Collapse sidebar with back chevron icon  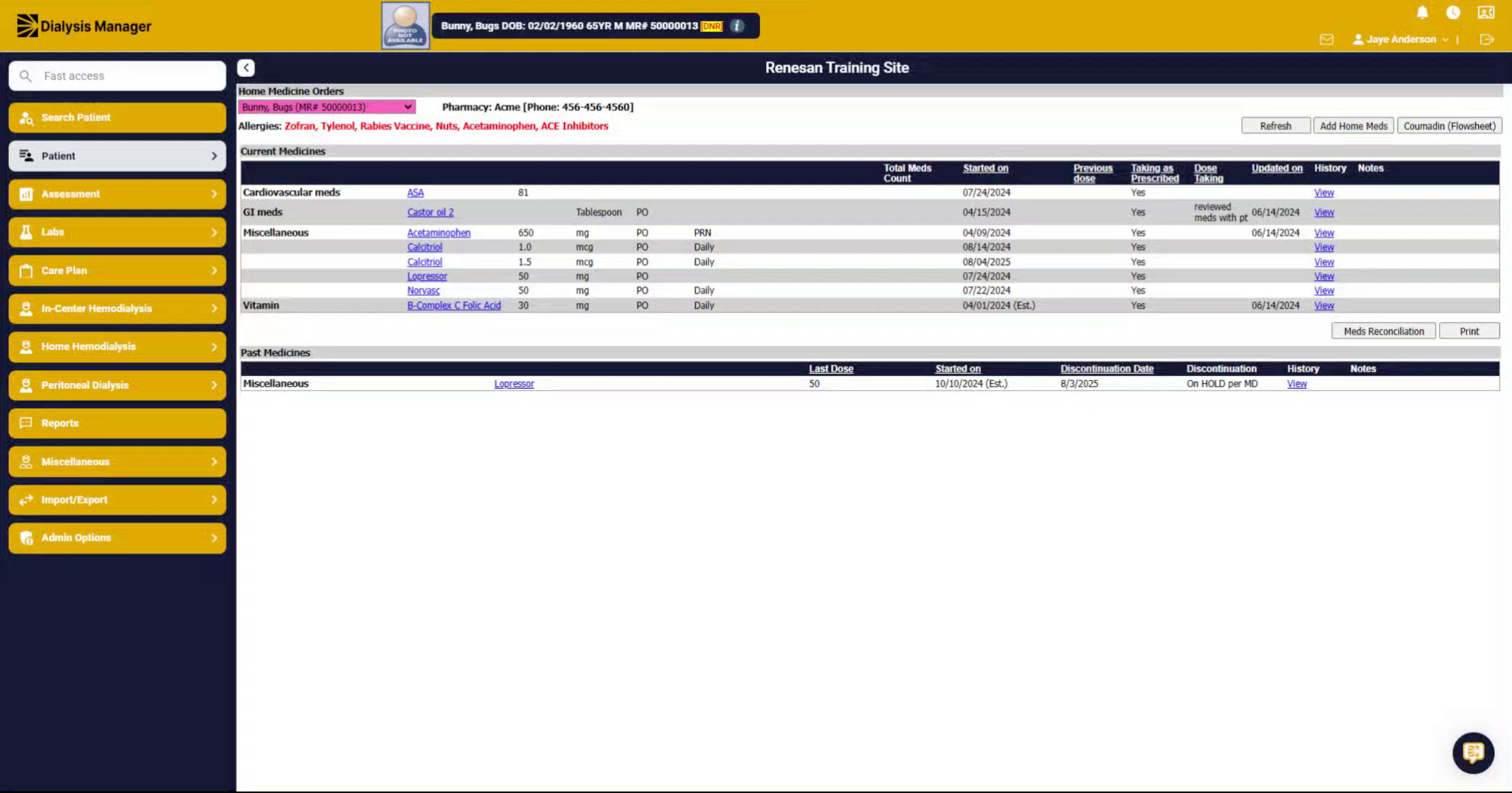(x=246, y=67)
